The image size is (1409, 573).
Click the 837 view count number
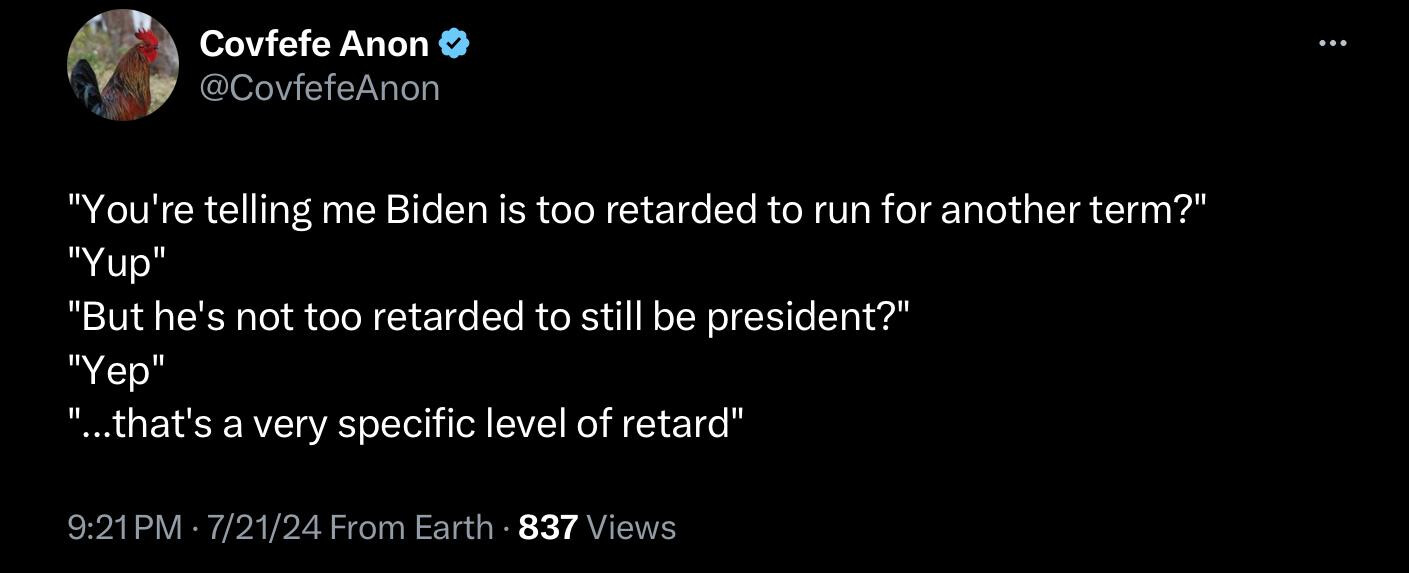(x=549, y=527)
